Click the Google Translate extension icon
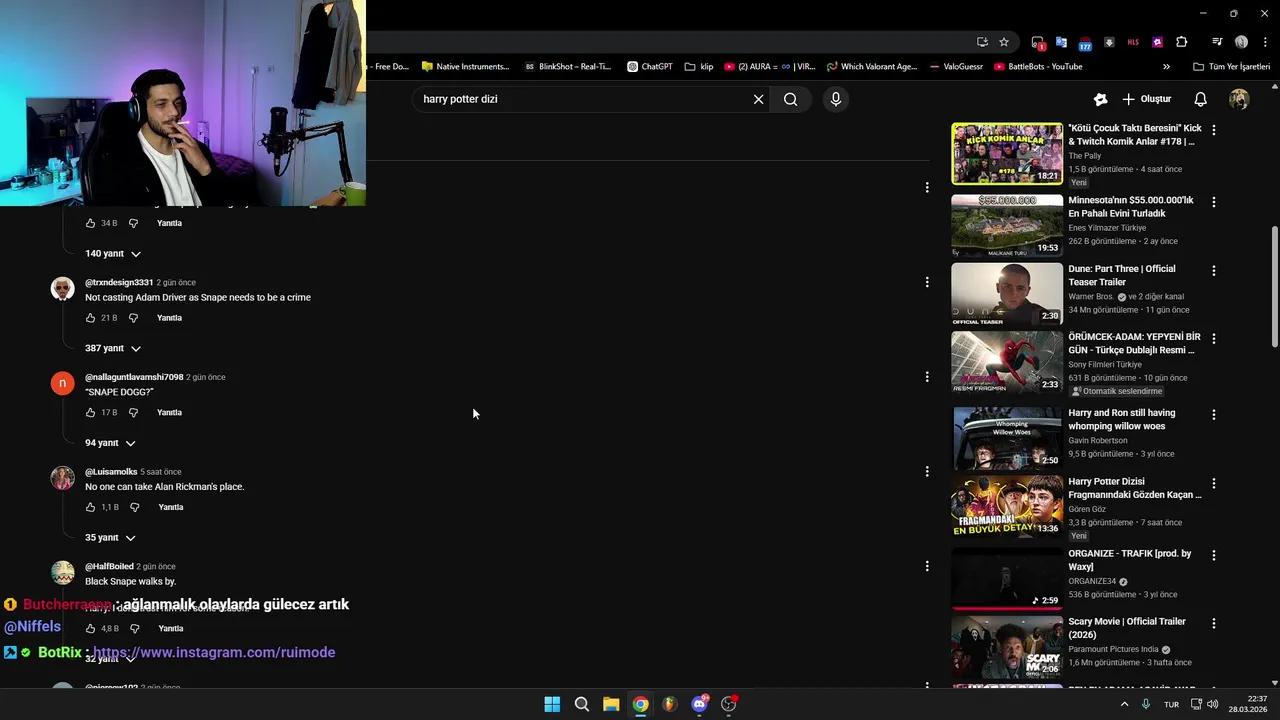 click(x=1061, y=42)
